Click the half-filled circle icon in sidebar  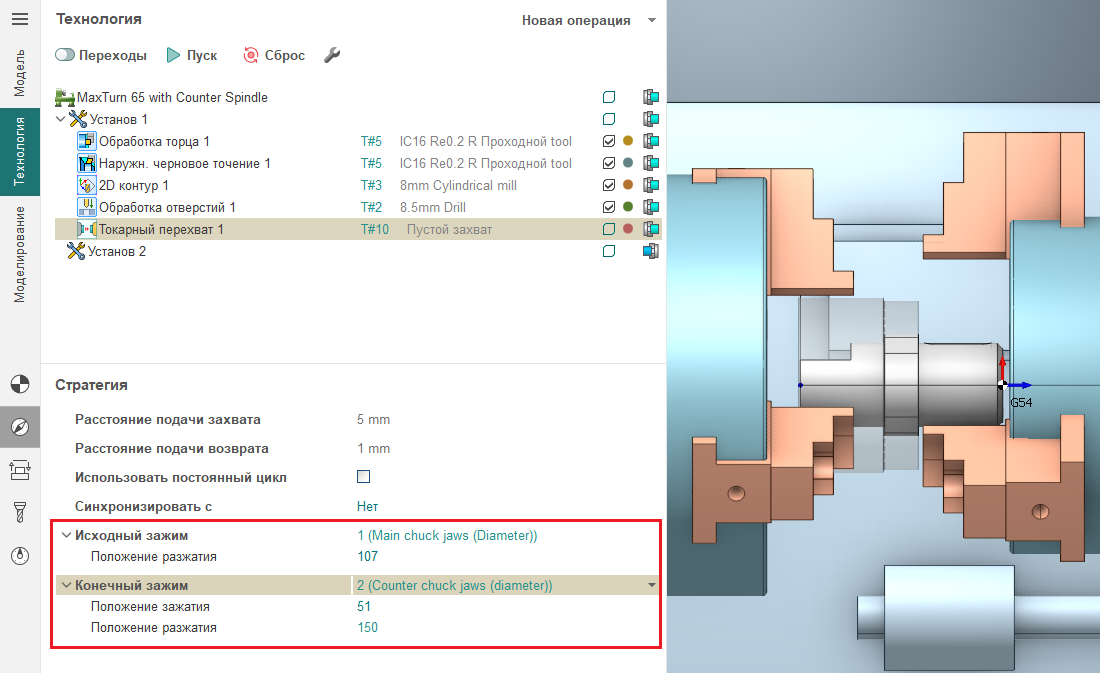click(x=19, y=384)
